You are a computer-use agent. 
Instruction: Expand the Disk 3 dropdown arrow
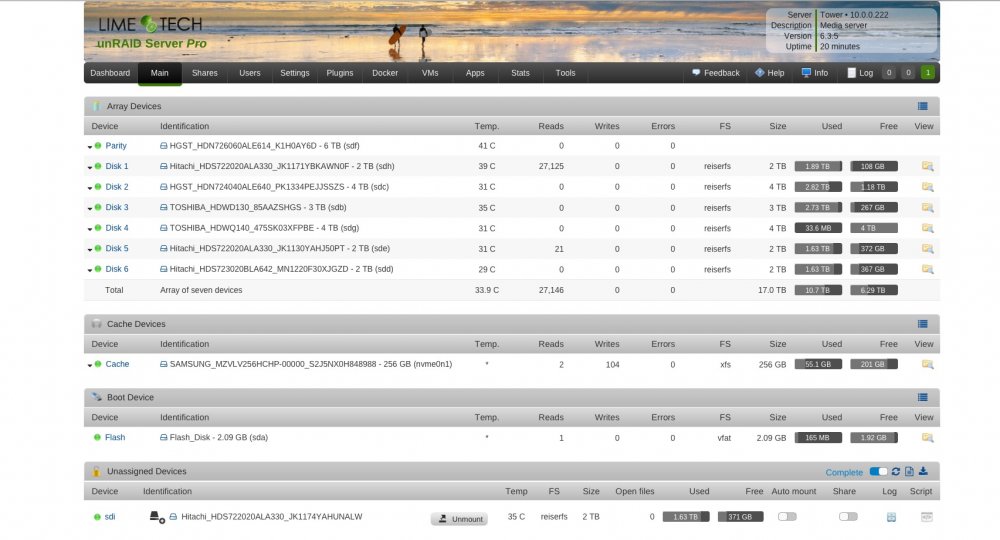(90, 208)
